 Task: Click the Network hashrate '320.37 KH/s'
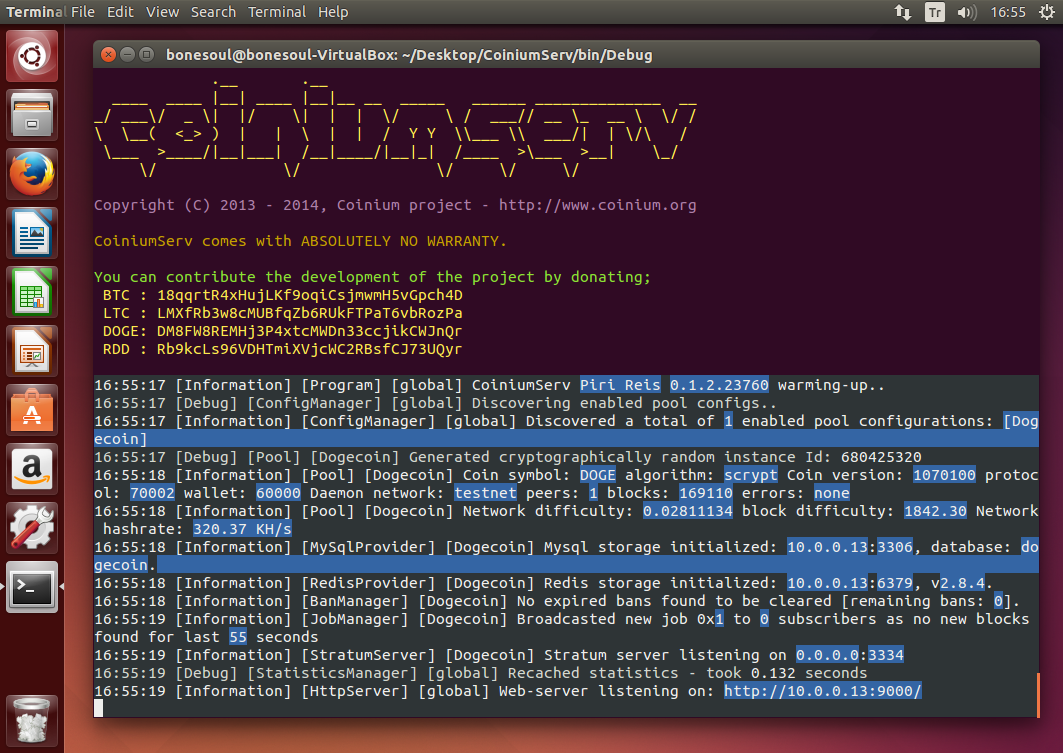coord(243,529)
